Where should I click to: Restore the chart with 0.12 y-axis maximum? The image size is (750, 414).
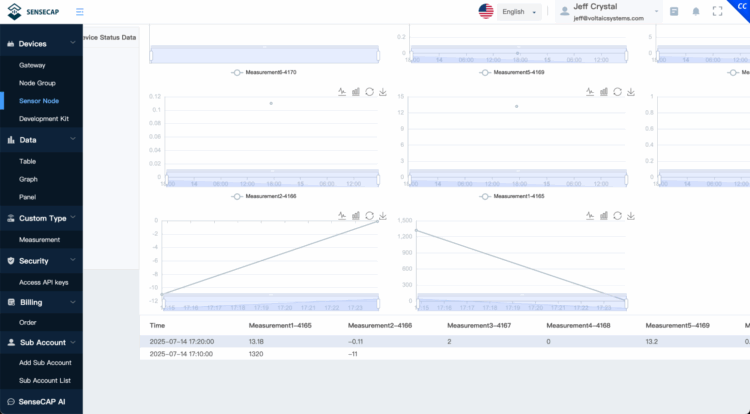click(369, 91)
